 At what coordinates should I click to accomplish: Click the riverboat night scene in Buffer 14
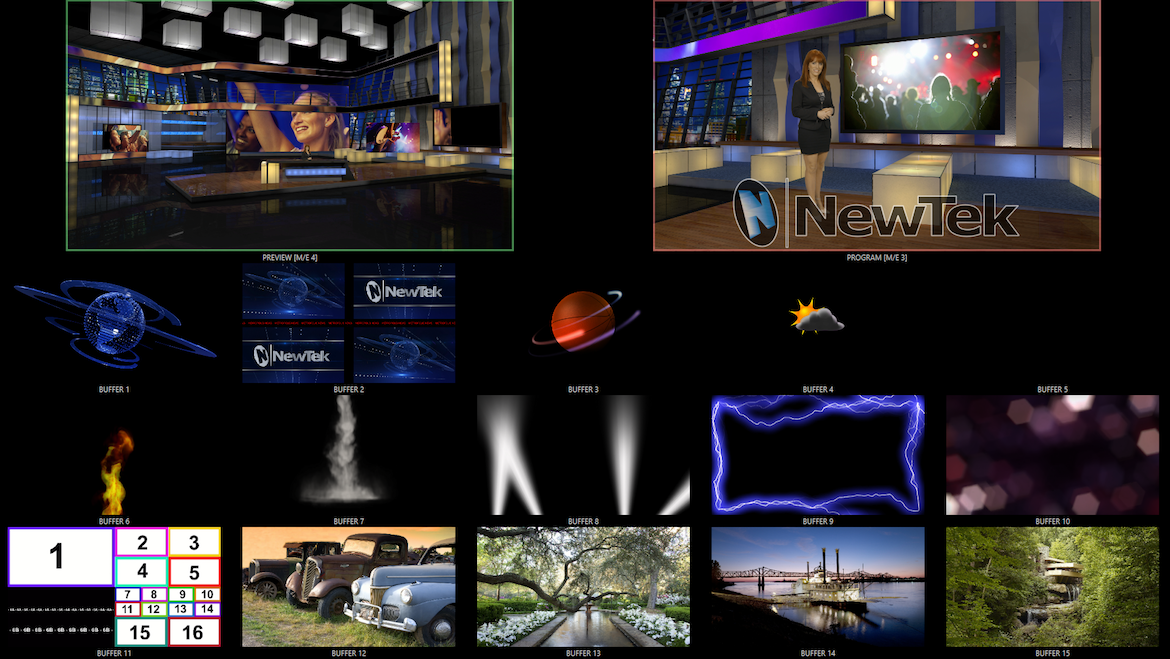coord(816,586)
